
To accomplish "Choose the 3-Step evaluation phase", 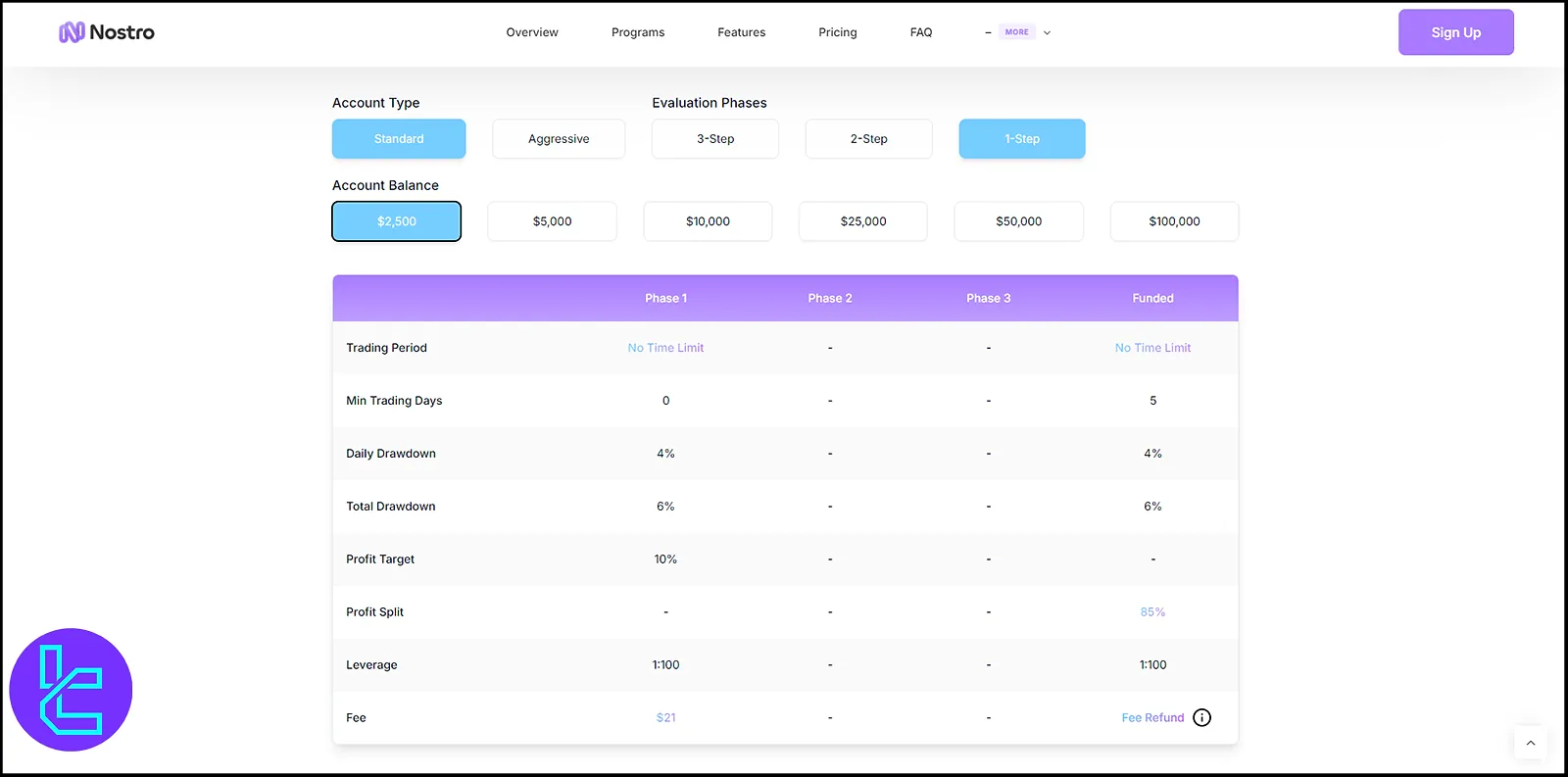I will click(715, 139).
